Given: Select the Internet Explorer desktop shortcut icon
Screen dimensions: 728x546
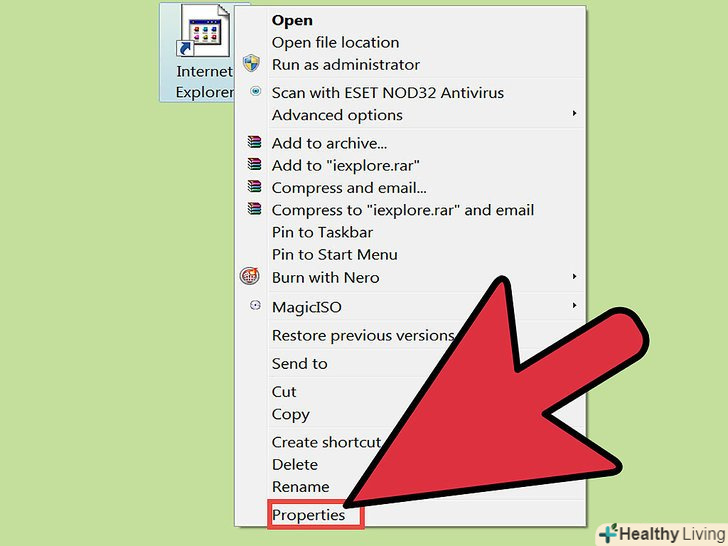Looking at the screenshot, I should (x=204, y=32).
